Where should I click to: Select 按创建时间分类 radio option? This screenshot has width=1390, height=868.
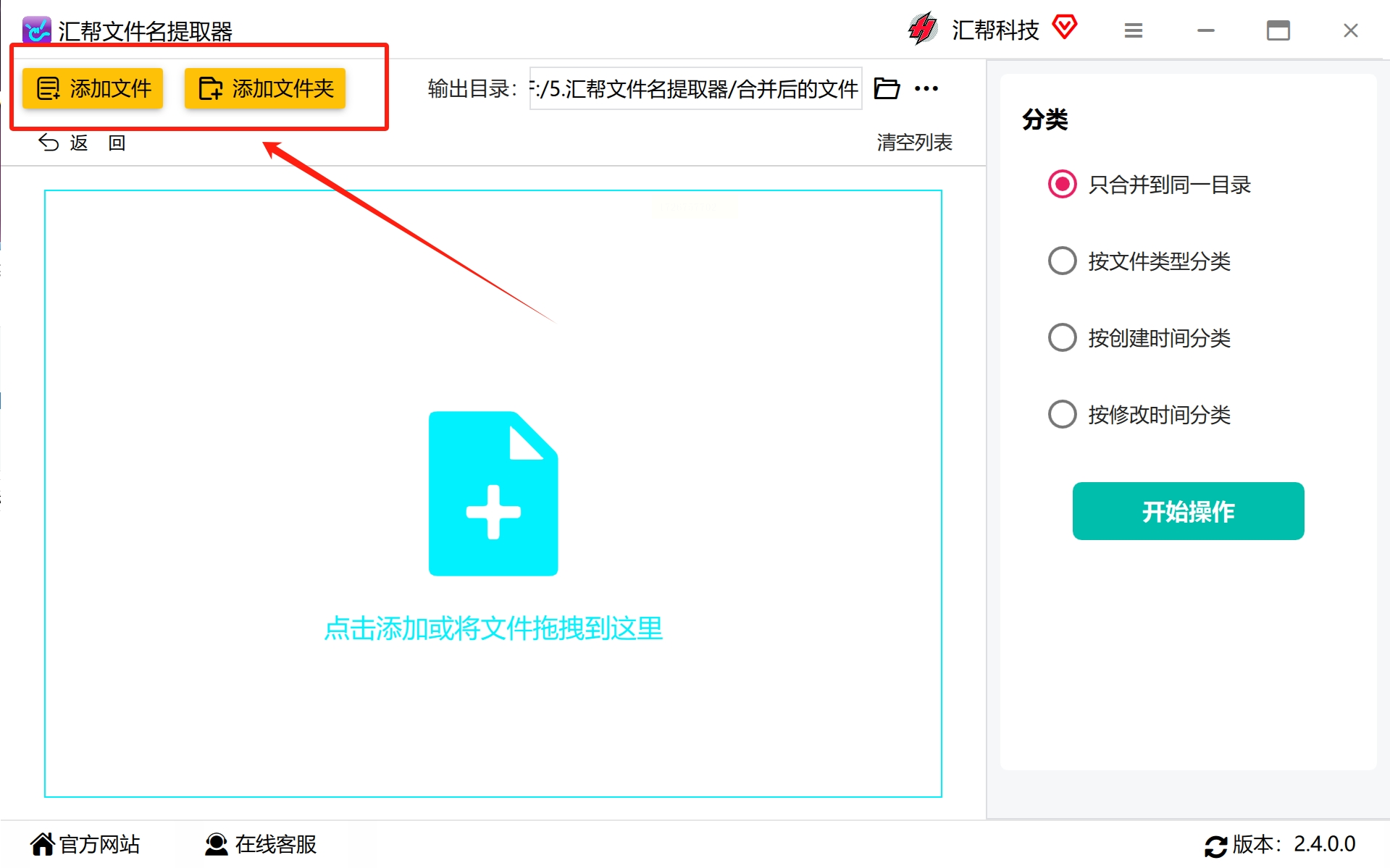pos(1139,337)
